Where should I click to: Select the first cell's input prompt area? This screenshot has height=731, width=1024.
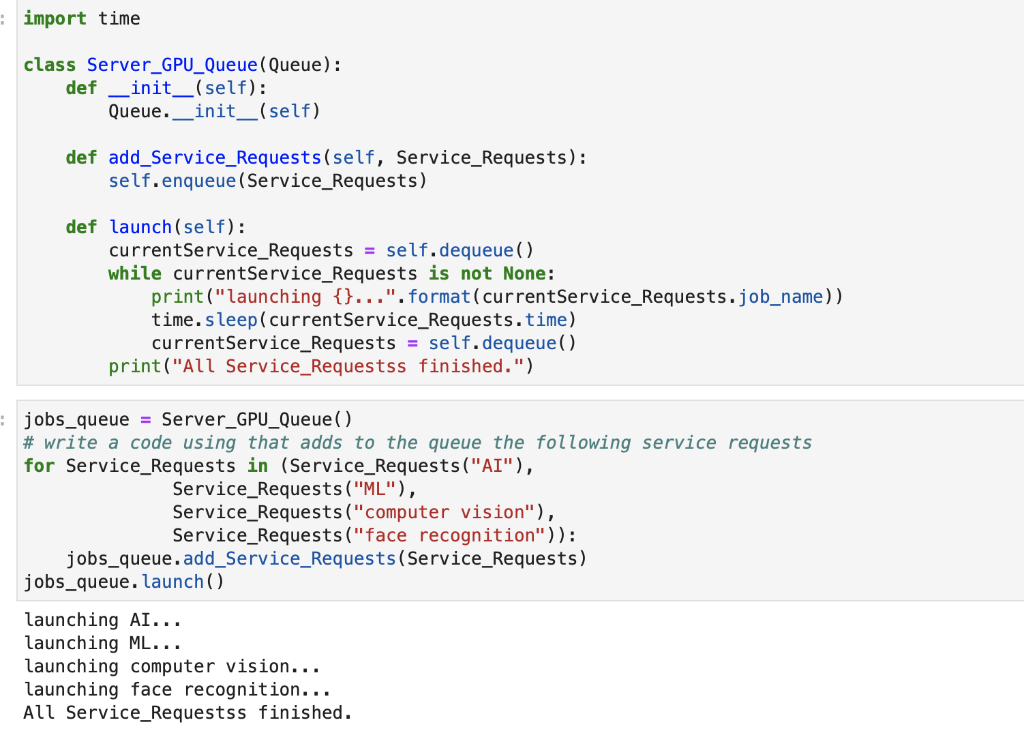click(5, 18)
